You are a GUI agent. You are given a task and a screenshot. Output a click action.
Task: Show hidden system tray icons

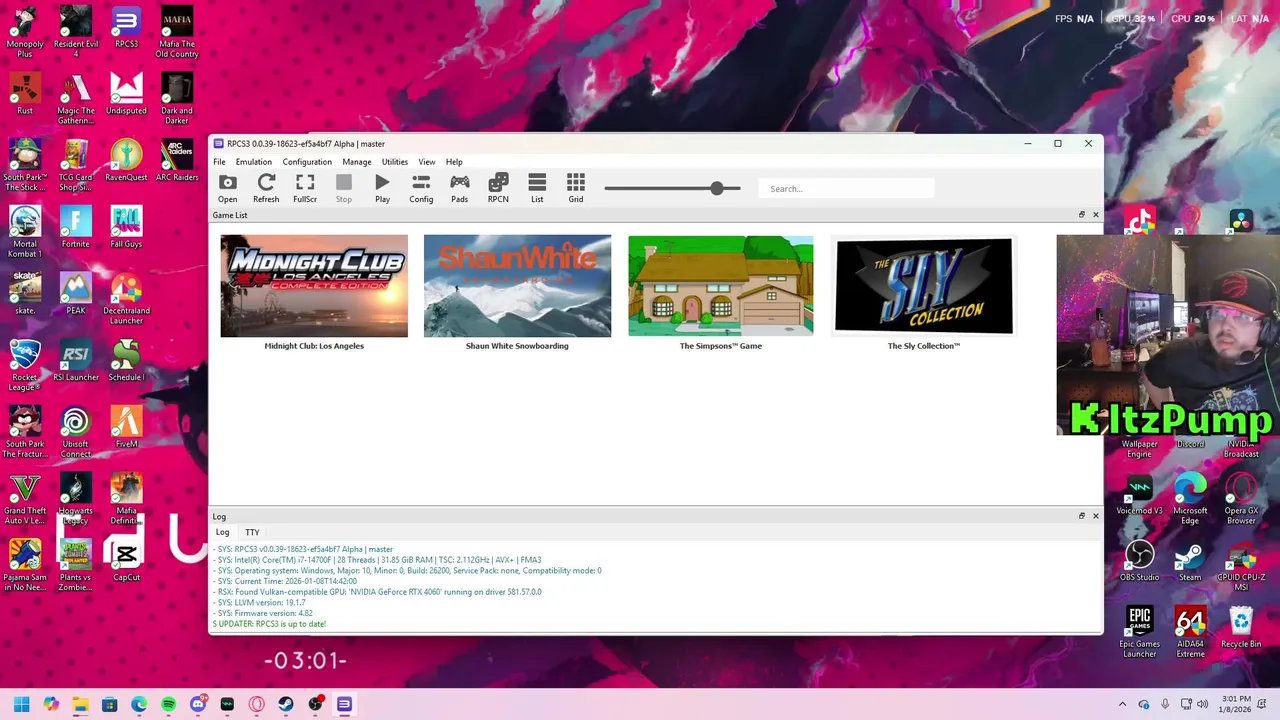pyautogui.click(x=1122, y=704)
